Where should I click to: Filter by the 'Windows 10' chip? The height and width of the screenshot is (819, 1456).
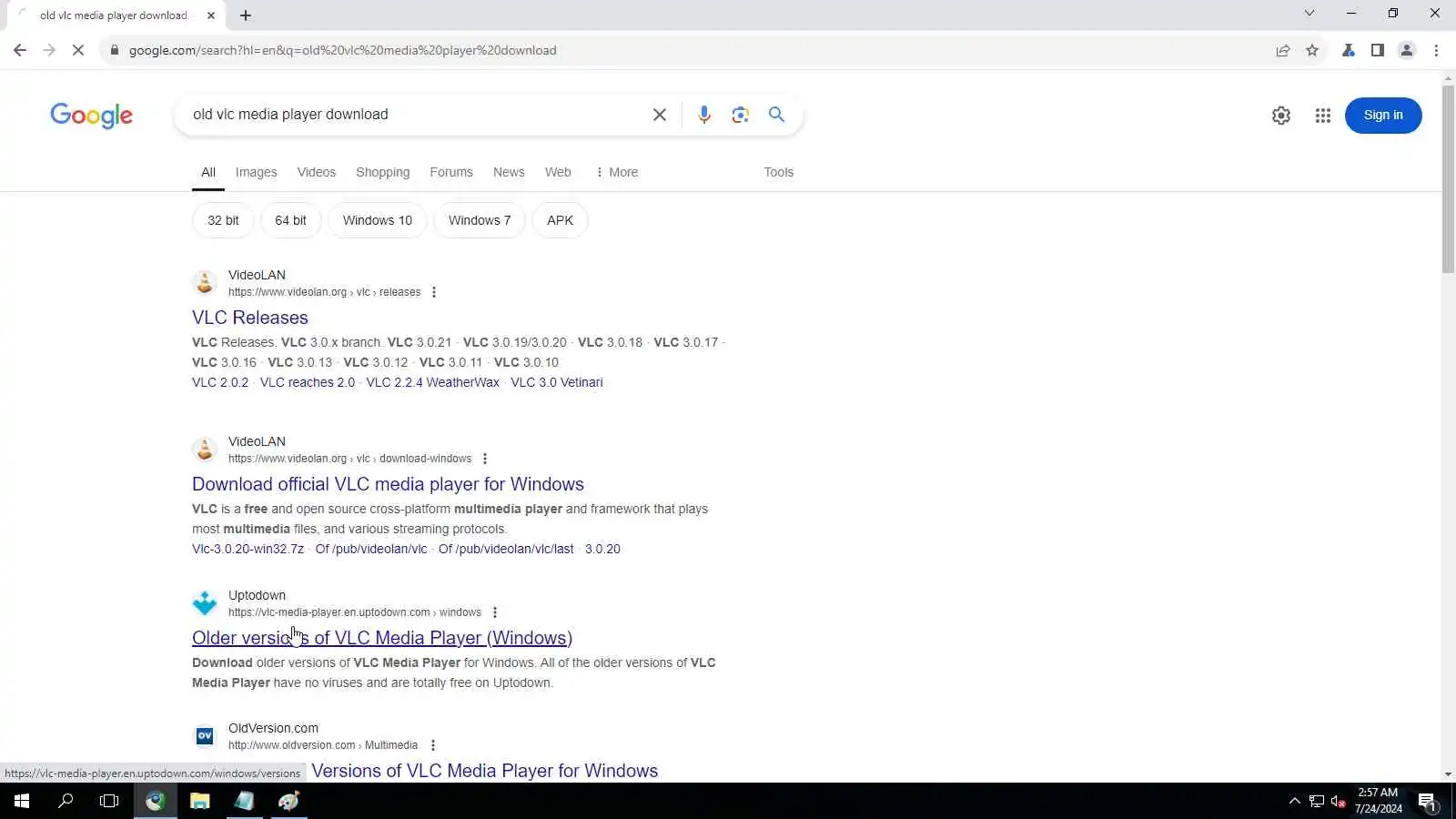pyautogui.click(x=378, y=220)
